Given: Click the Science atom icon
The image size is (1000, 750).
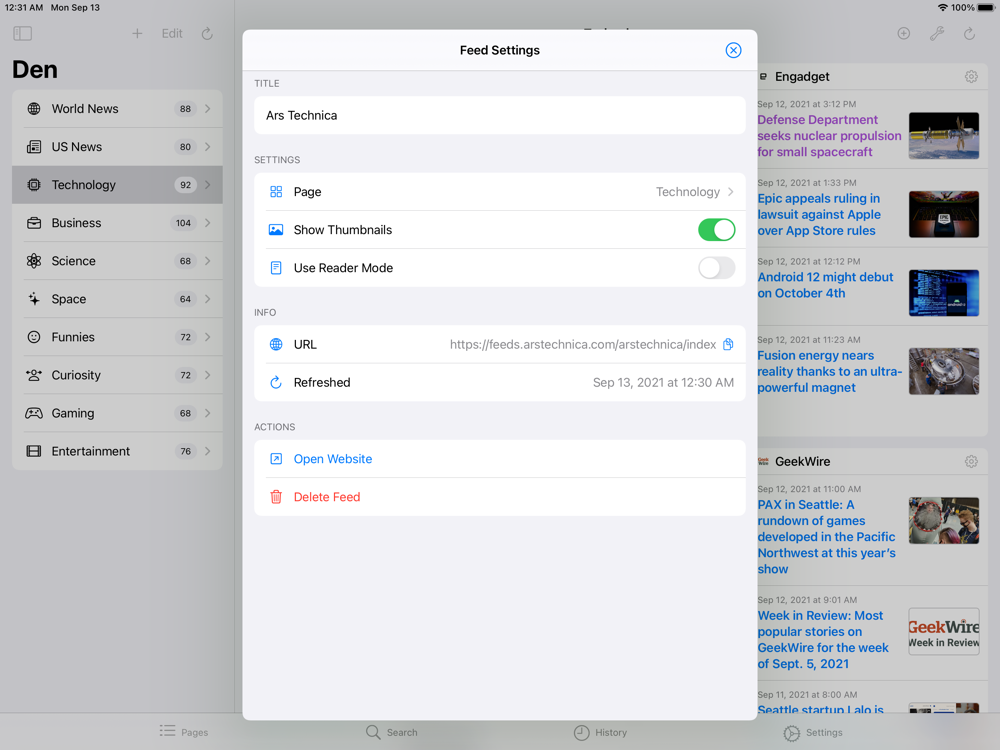Looking at the screenshot, I should coord(34,261).
